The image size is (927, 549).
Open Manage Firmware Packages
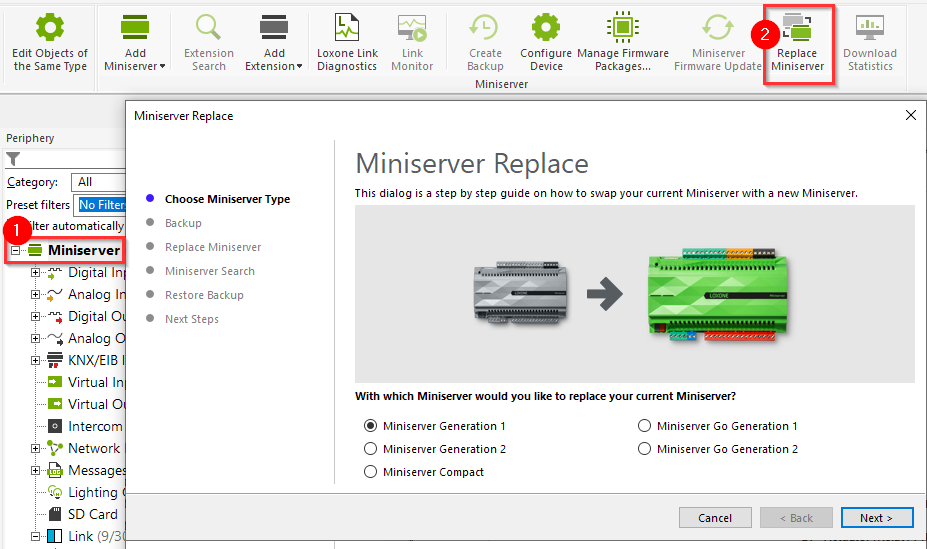click(623, 43)
